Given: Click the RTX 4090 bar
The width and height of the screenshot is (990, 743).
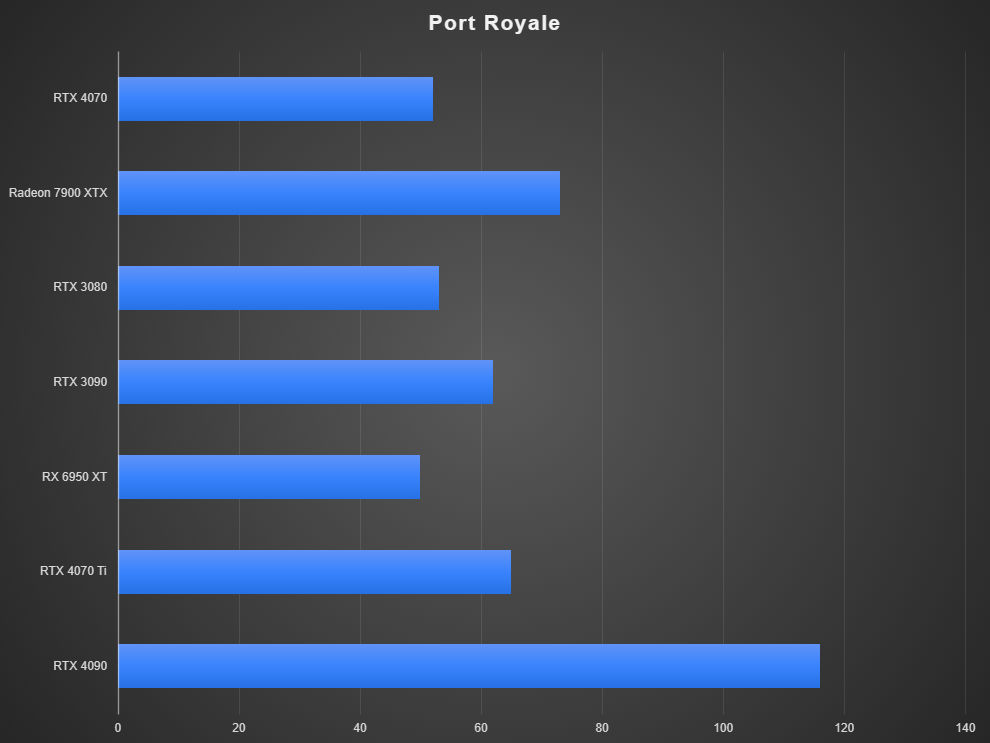Looking at the screenshot, I should point(469,666).
